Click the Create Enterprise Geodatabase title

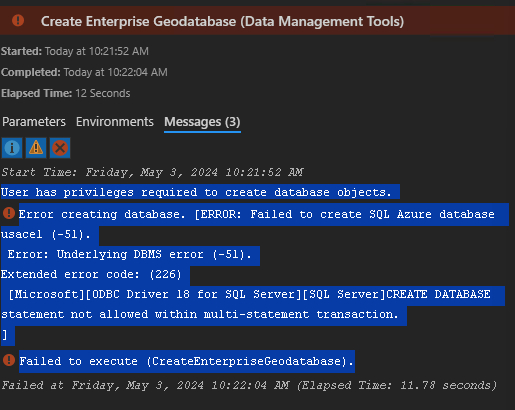click(222, 21)
